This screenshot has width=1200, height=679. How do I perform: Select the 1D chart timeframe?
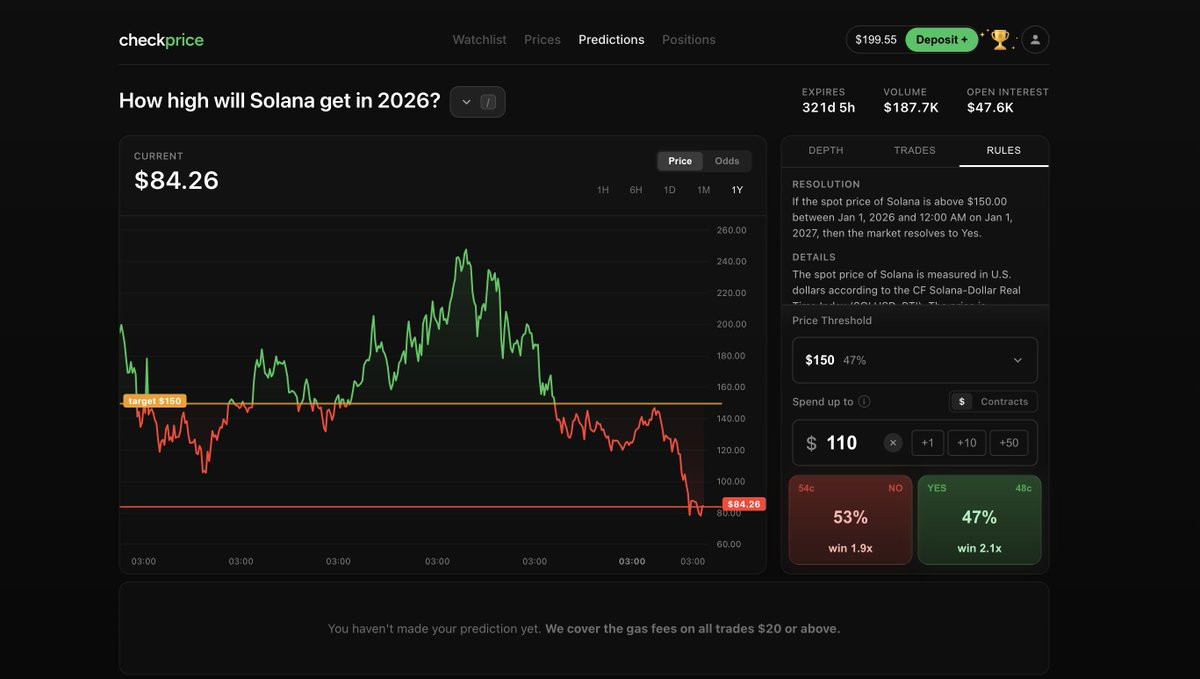coord(670,190)
